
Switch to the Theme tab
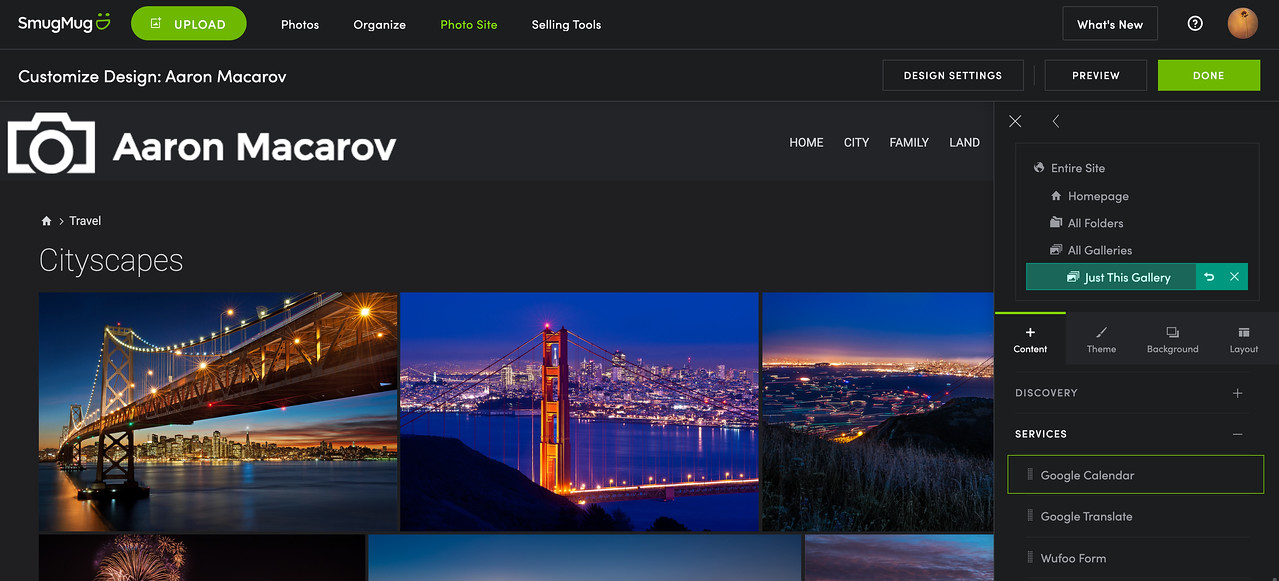[1101, 339]
